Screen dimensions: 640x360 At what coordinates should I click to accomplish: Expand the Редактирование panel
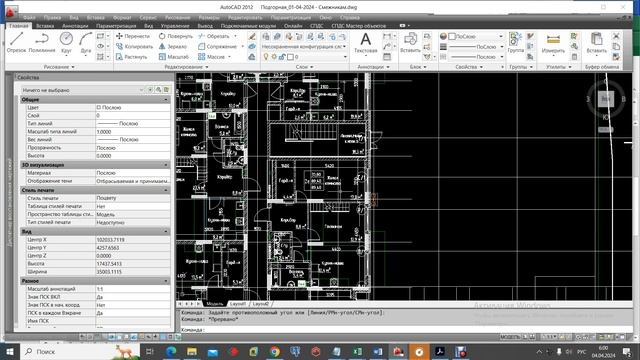click(186, 67)
